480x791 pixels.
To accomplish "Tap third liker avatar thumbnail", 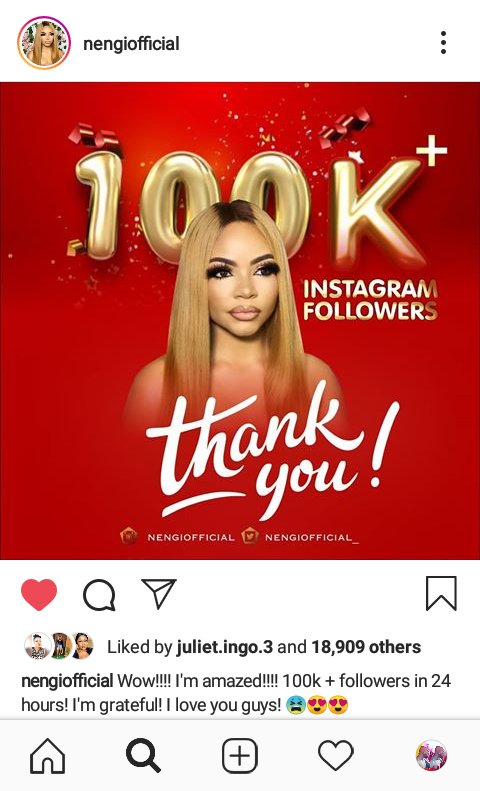I will pos(82,646).
